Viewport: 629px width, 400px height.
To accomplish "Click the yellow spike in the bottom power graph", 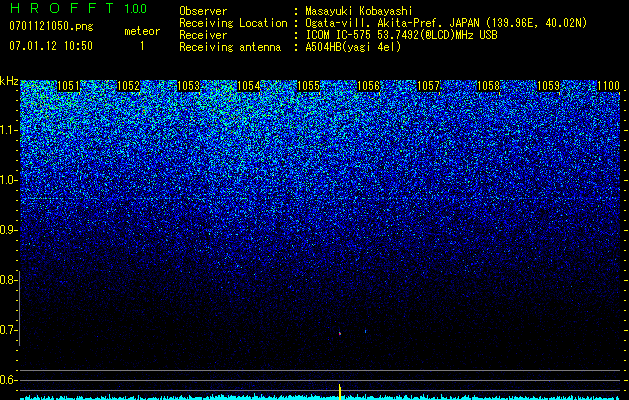I will point(340,392).
